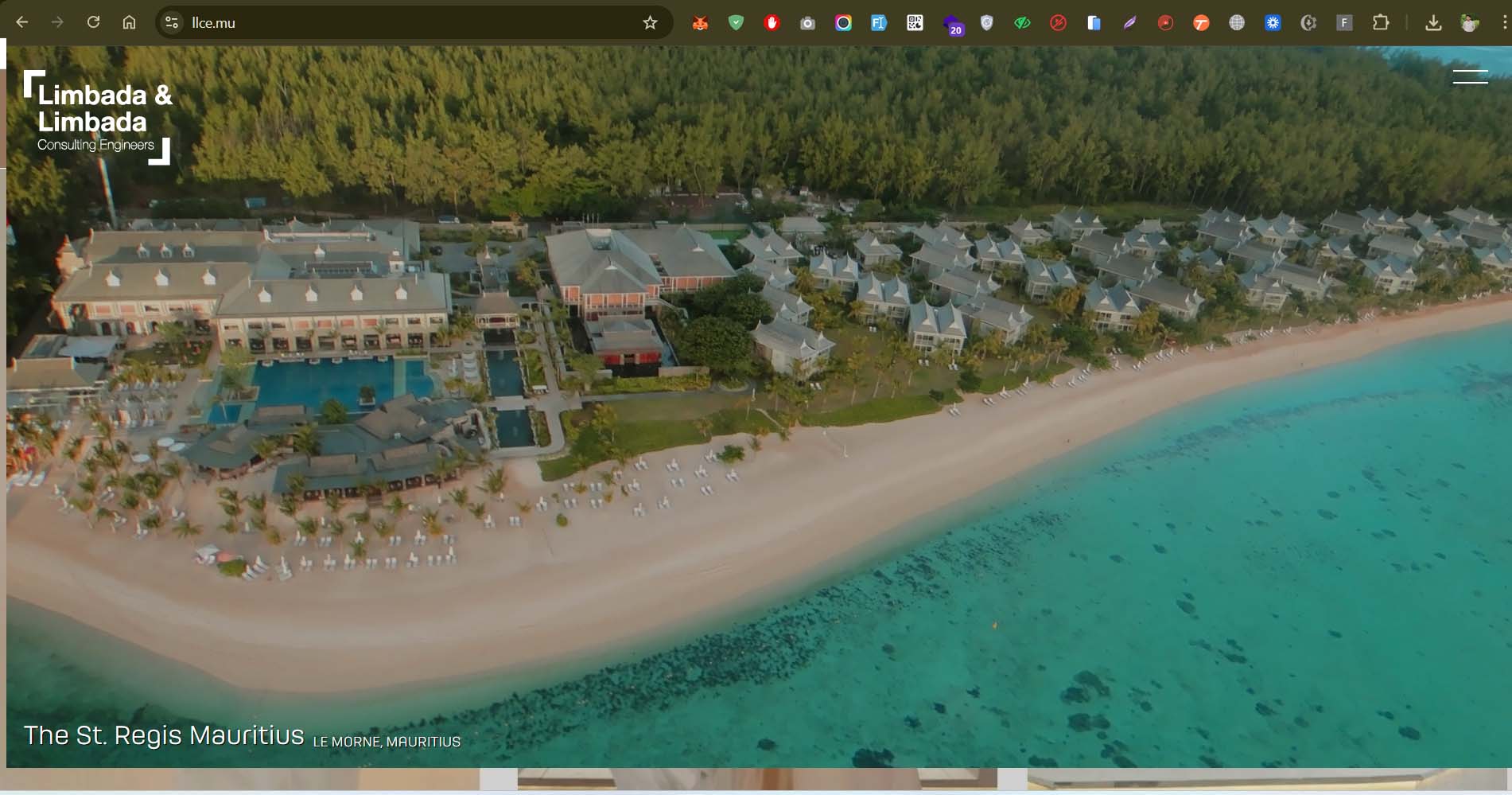The height and width of the screenshot is (795, 1512).
Task: Bookmark this page with the star
Action: click(x=650, y=22)
